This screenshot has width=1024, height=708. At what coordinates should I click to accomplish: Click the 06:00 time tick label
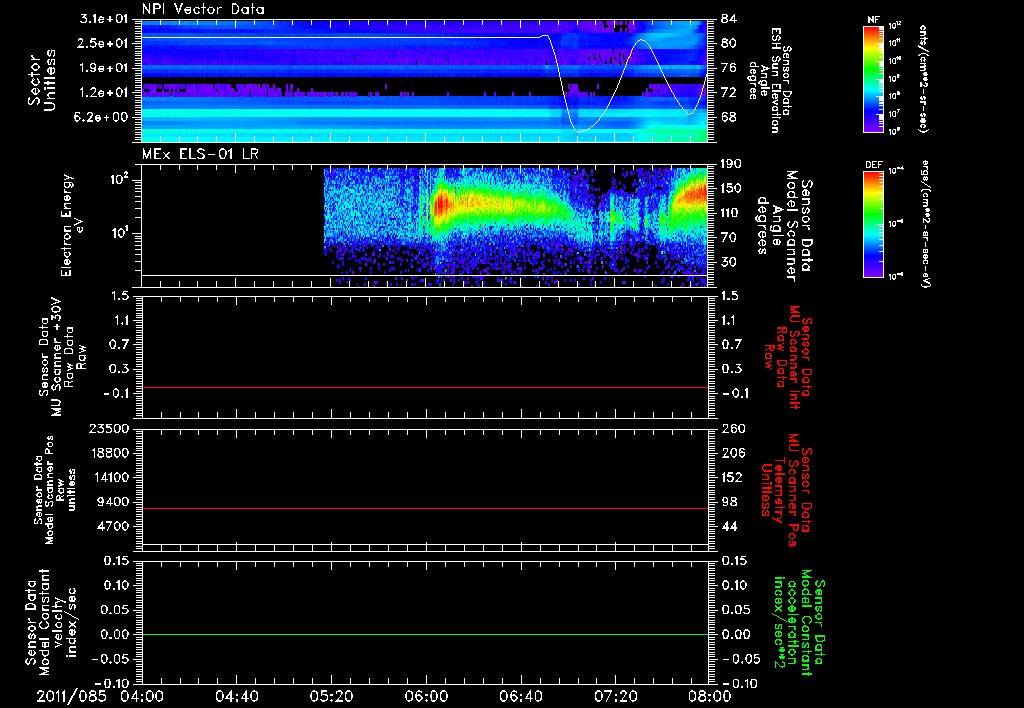pos(426,696)
